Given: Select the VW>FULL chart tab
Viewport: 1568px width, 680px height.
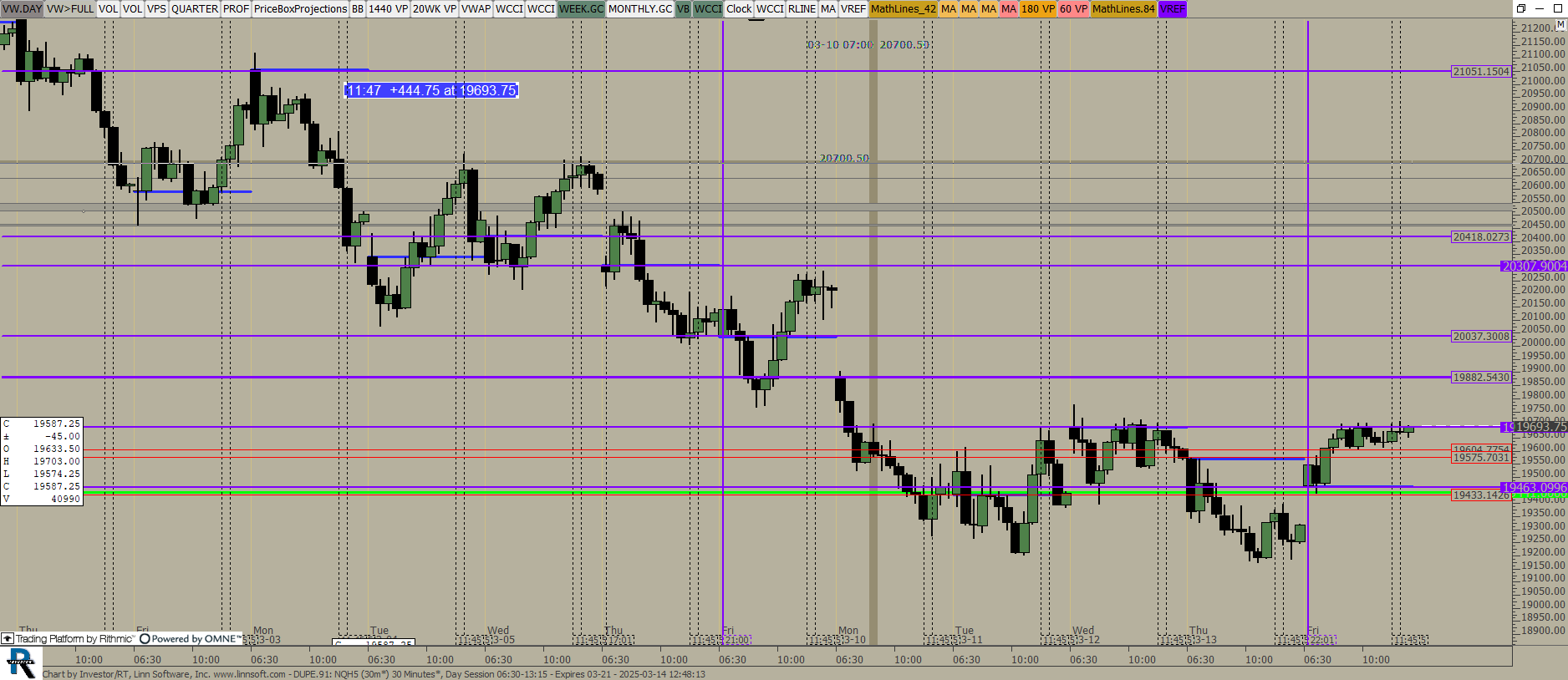Looking at the screenshot, I should [70, 9].
